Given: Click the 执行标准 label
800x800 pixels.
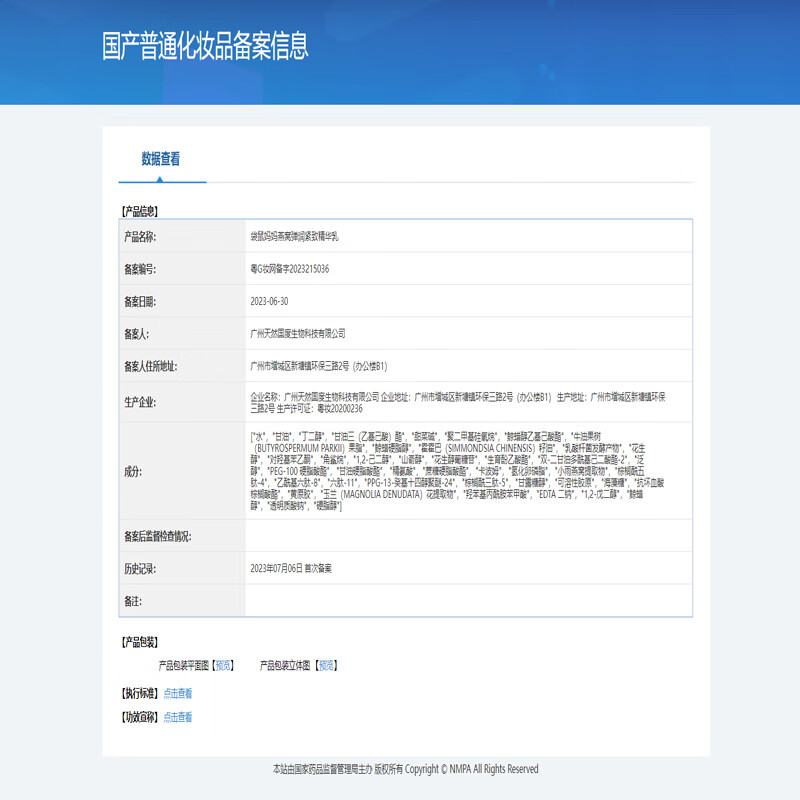Looking at the screenshot, I should pyautogui.click(x=140, y=693).
